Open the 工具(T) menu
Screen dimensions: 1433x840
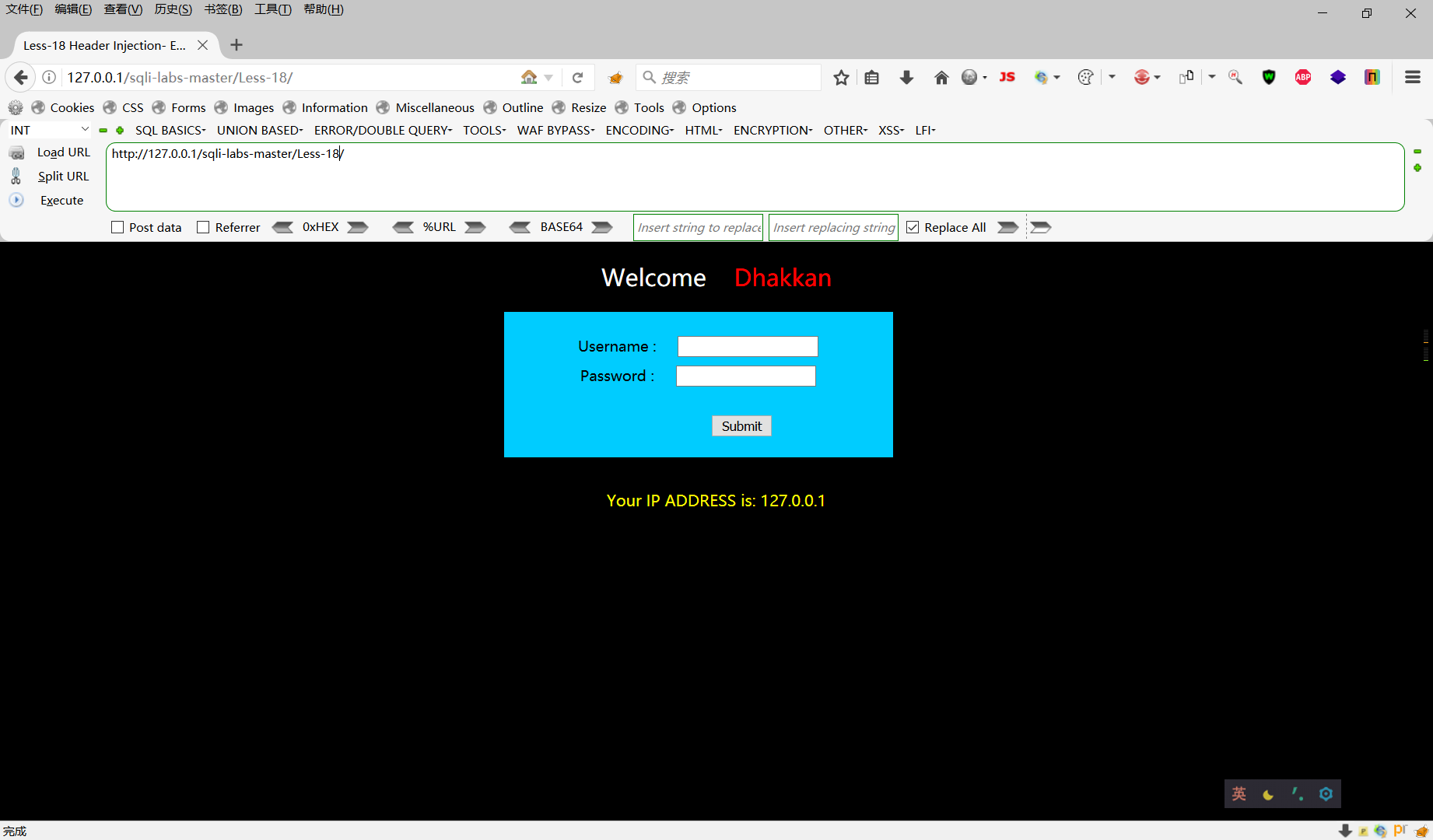pos(272,9)
